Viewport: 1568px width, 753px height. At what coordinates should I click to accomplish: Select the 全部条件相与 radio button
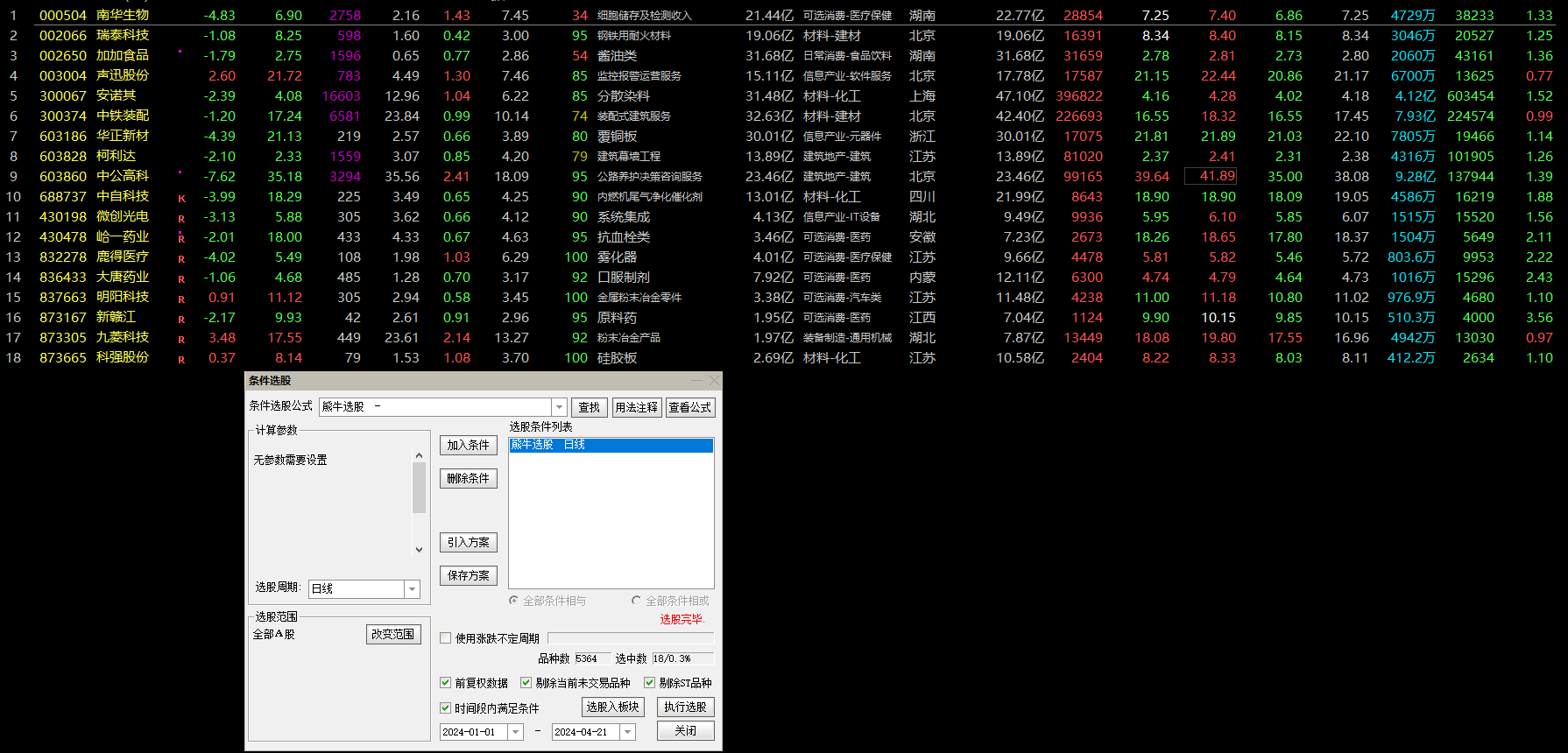click(x=513, y=601)
